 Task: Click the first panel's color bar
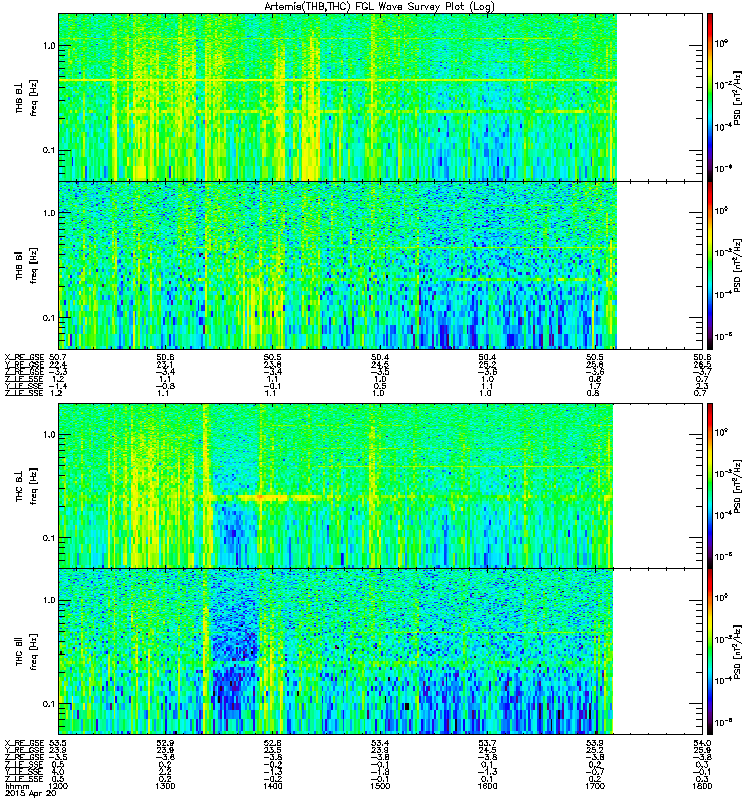point(710,97)
